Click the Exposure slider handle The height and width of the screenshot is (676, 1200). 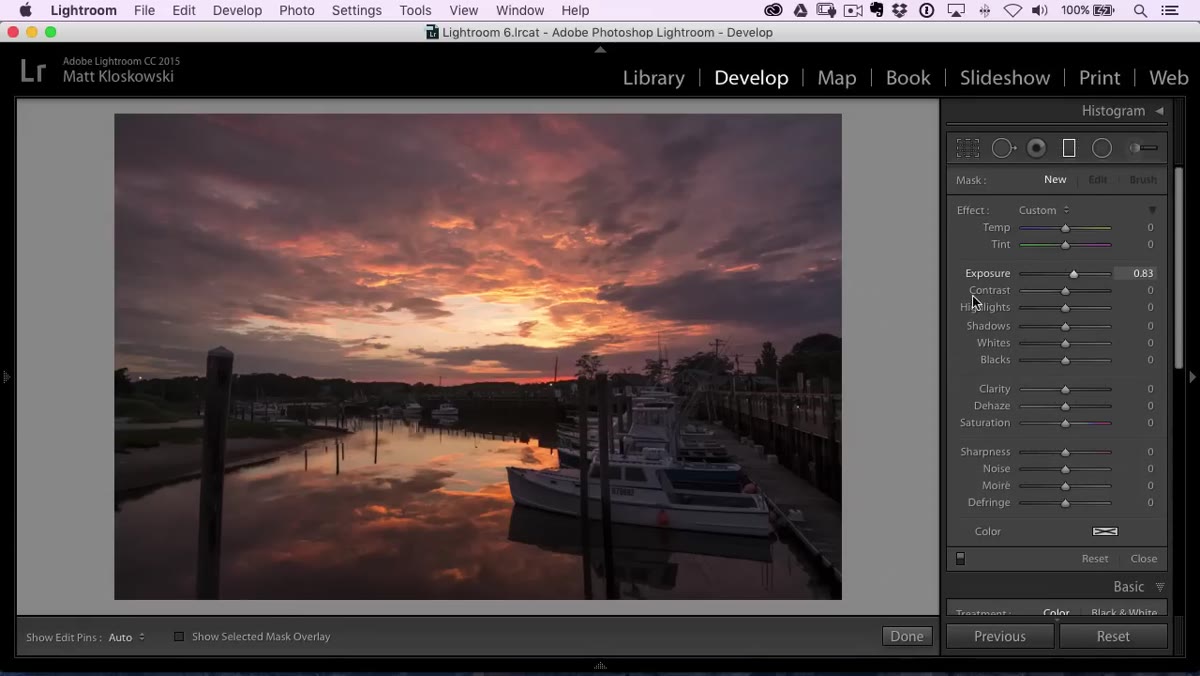[1074, 274]
